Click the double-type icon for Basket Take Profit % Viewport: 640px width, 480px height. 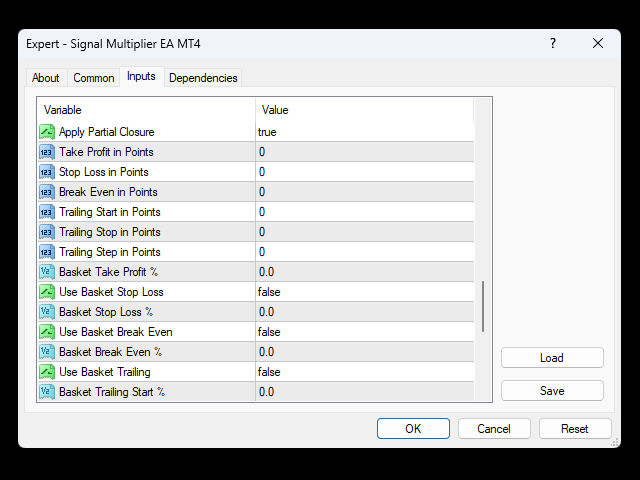pos(47,272)
